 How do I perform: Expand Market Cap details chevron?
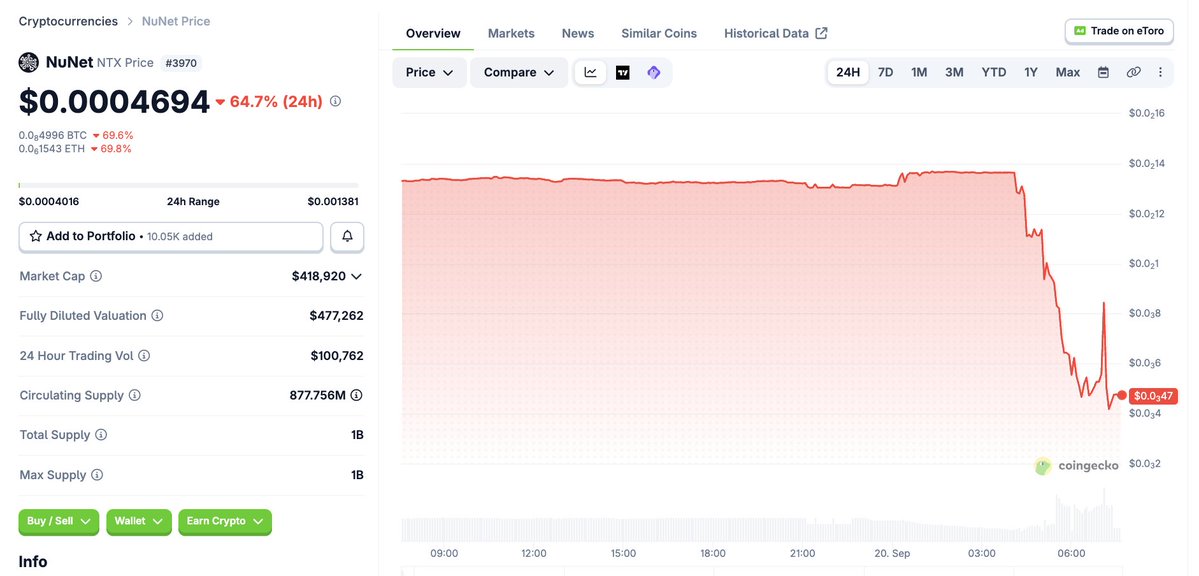point(356,276)
